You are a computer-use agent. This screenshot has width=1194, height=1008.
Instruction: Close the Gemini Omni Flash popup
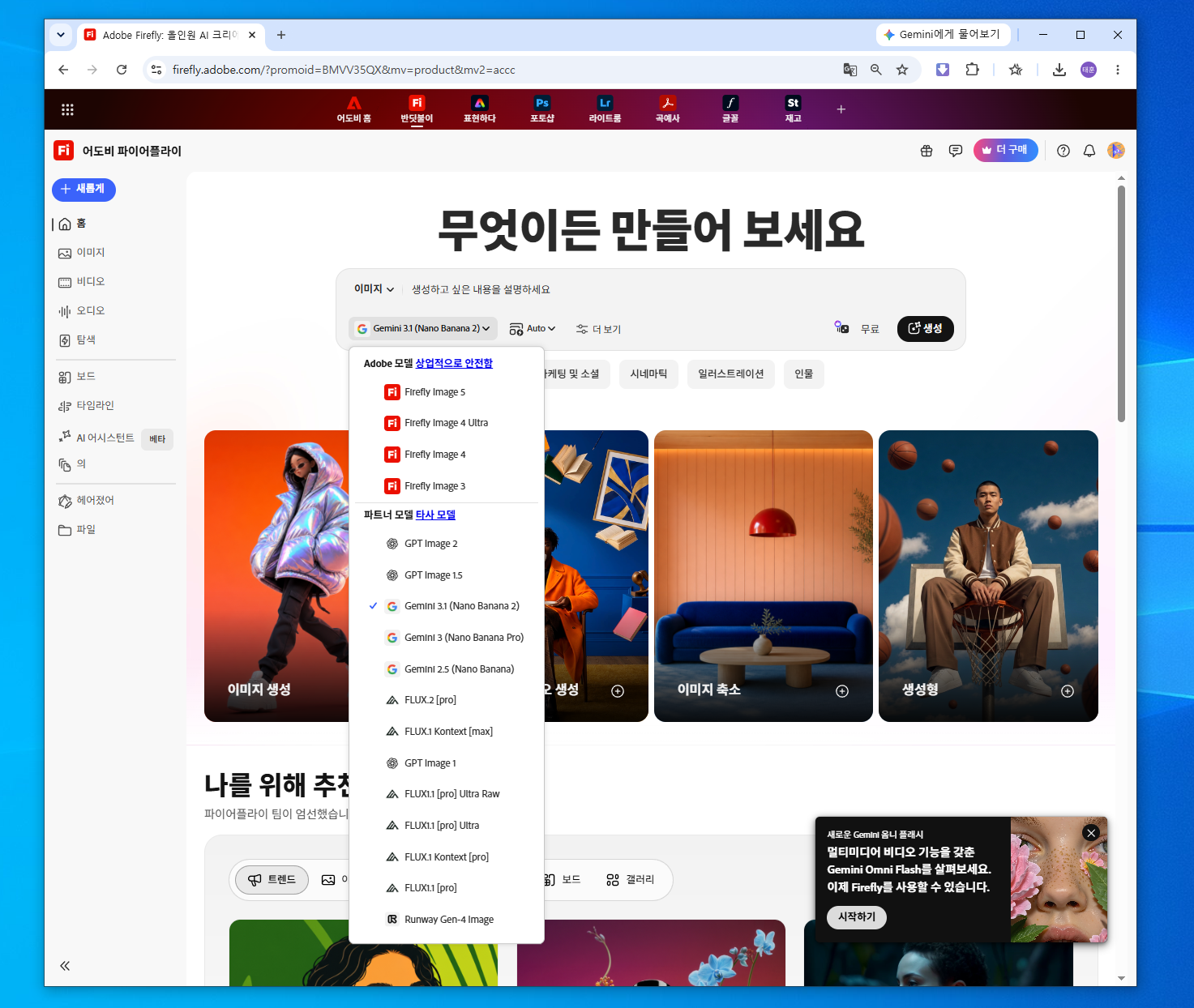(1091, 833)
